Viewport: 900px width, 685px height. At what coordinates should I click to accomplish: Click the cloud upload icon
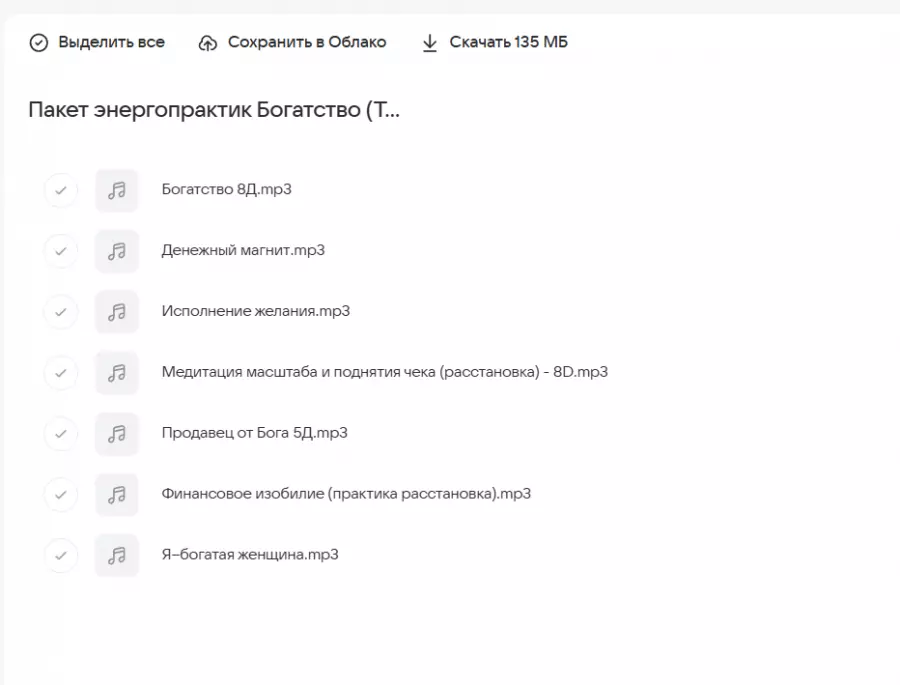[x=208, y=43]
